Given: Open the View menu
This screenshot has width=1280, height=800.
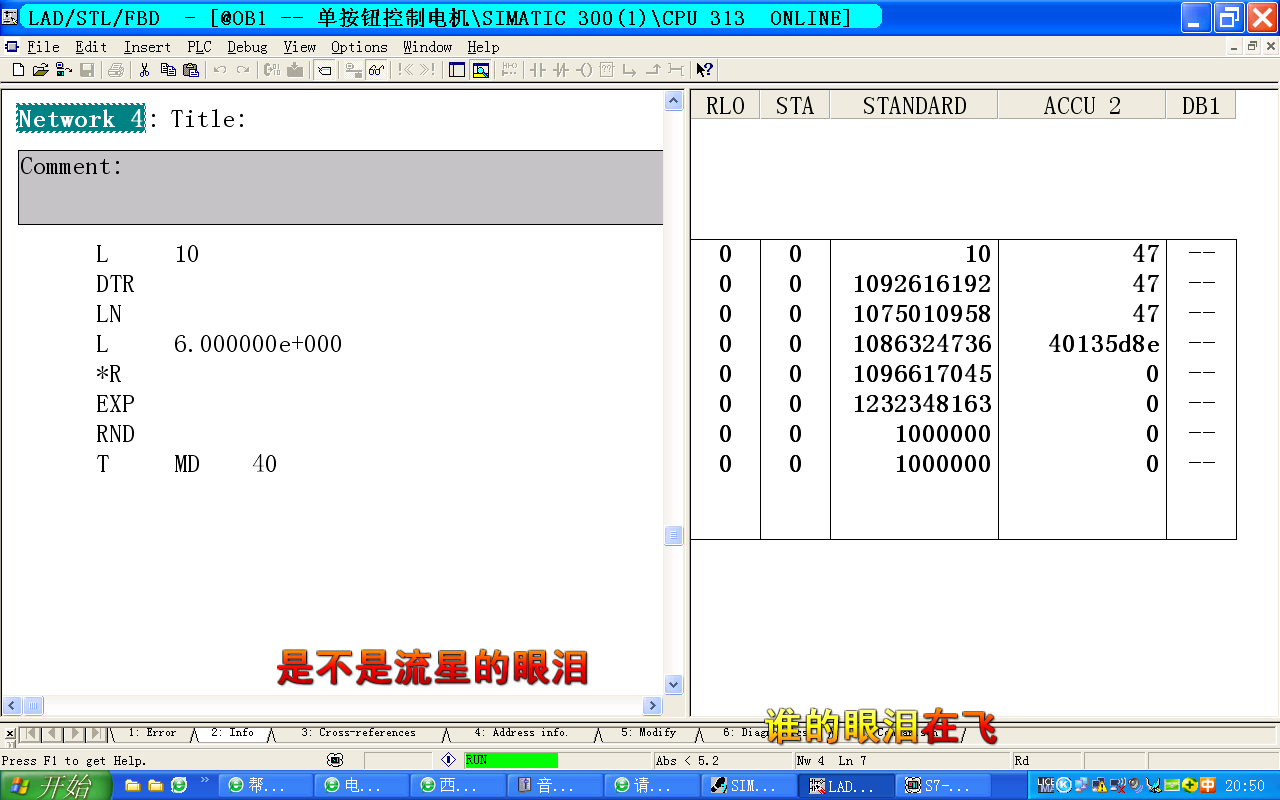Looking at the screenshot, I should point(299,47).
